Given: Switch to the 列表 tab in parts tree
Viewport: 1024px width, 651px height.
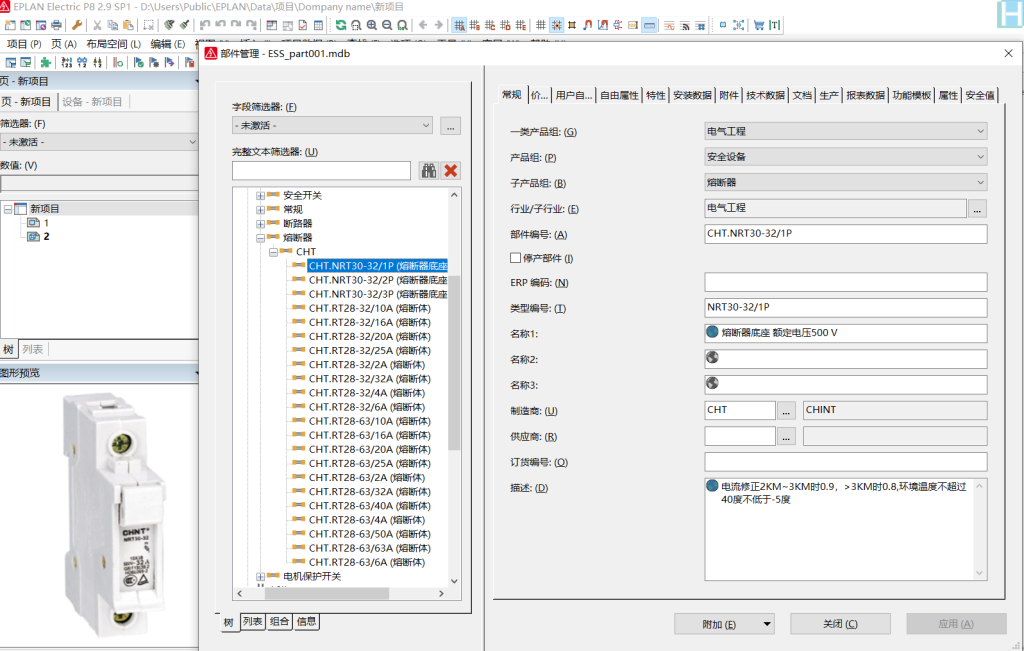Looking at the screenshot, I should [253, 622].
